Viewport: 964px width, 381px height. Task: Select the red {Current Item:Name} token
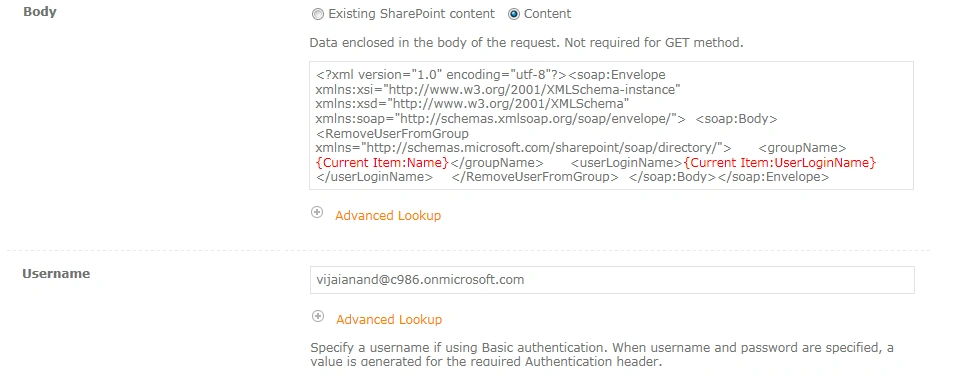pos(382,163)
